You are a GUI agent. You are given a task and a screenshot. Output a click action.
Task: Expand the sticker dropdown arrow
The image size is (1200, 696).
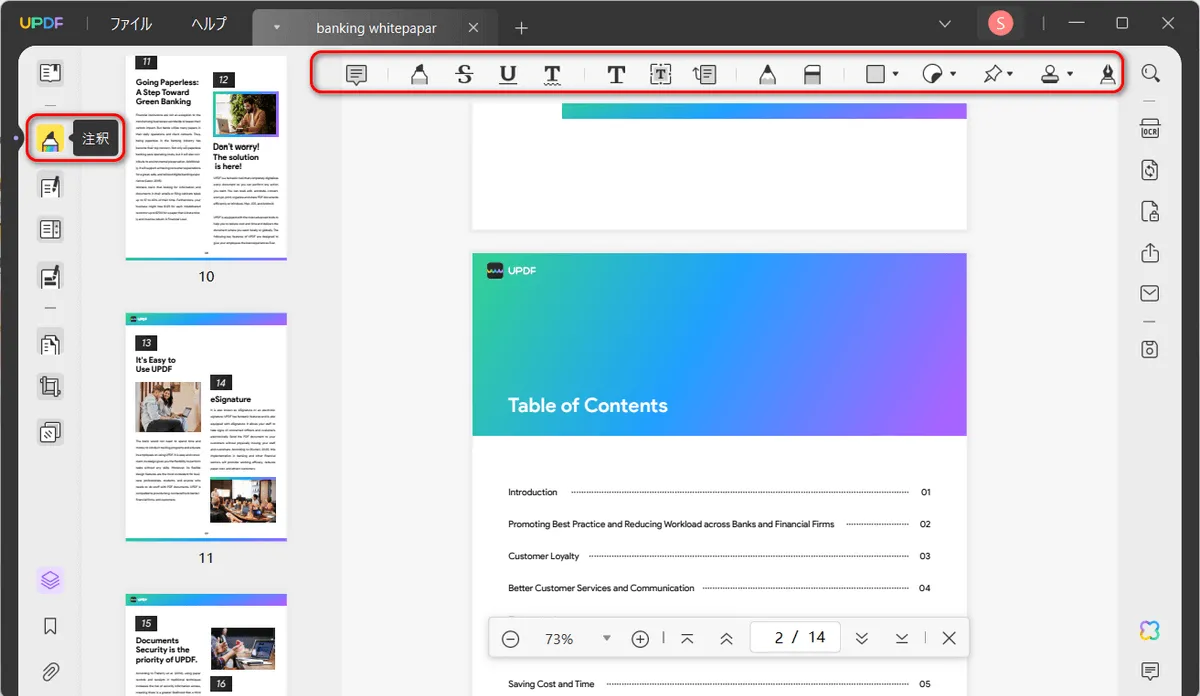click(953, 74)
